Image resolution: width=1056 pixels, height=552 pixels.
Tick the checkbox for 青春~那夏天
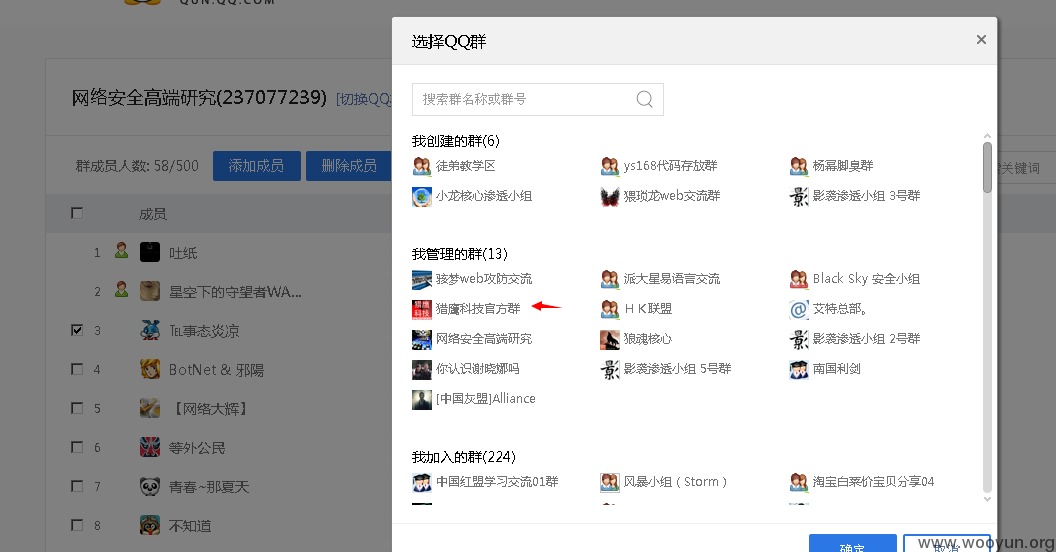77,486
